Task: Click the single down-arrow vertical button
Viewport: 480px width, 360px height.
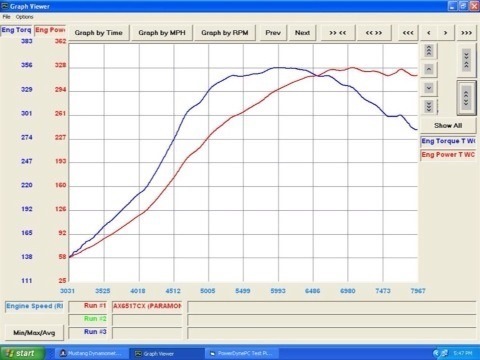Action: (x=429, y=88)
